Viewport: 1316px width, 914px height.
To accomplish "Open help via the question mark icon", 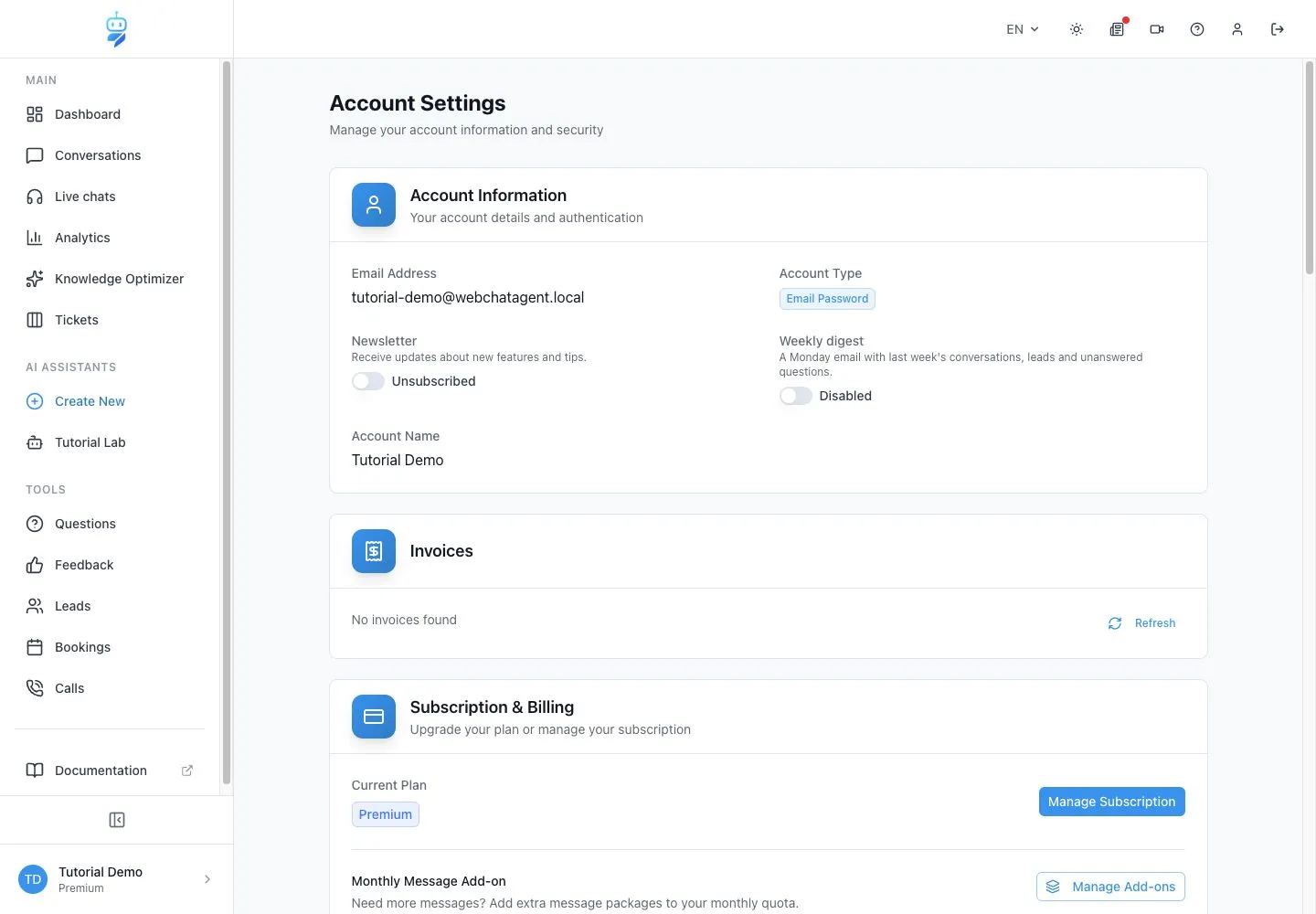I will 1197,29.
